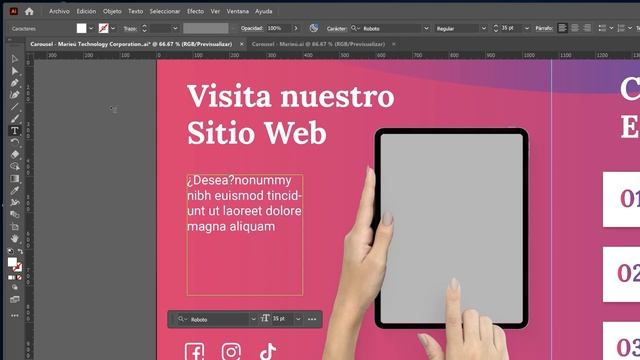Screen dimensions: 640x360
Task: Go to Illustrator Home screen
Action: (x=29, y=11)
